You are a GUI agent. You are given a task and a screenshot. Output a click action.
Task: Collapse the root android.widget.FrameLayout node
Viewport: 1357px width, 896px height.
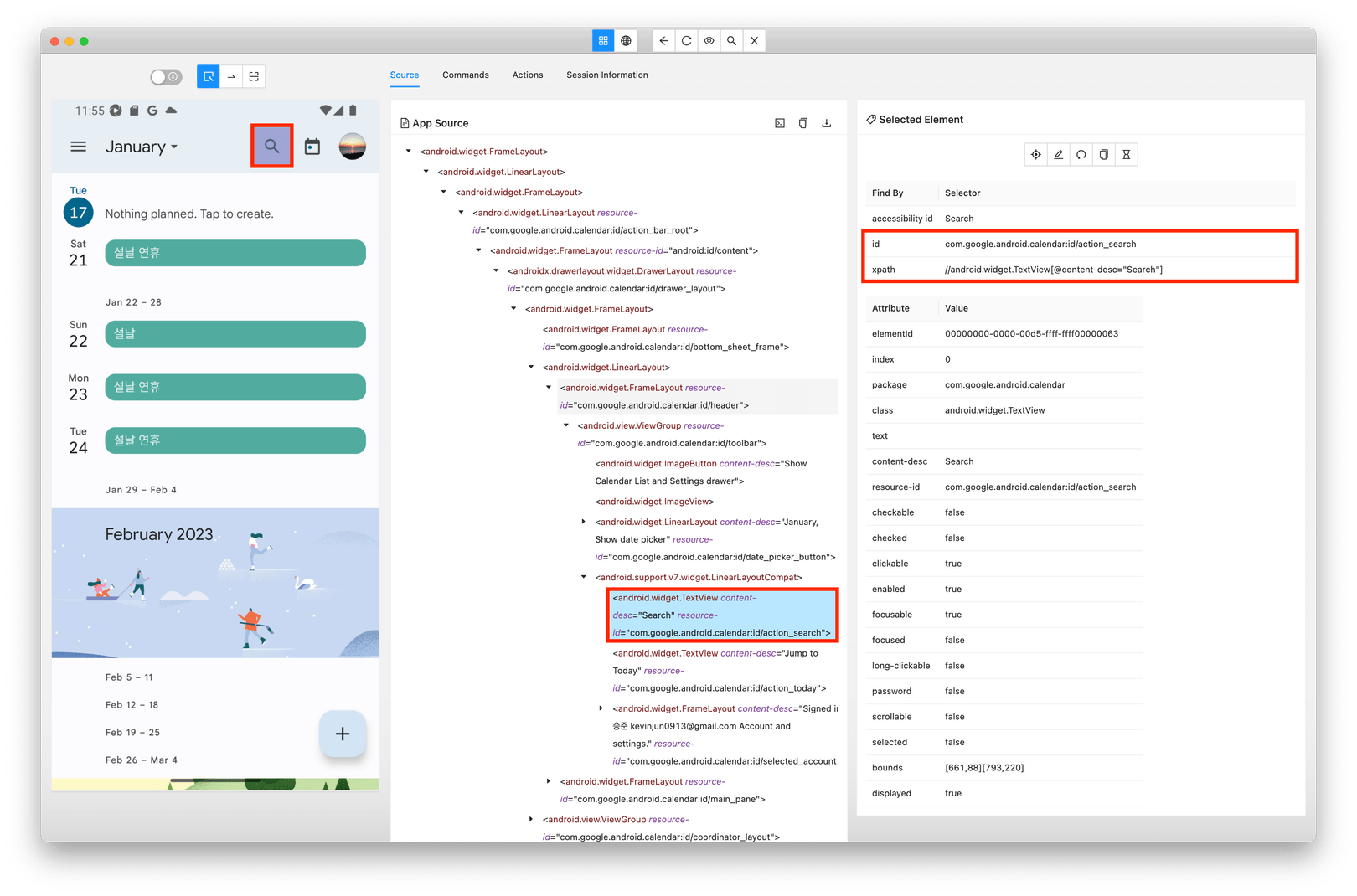(409, 152)
